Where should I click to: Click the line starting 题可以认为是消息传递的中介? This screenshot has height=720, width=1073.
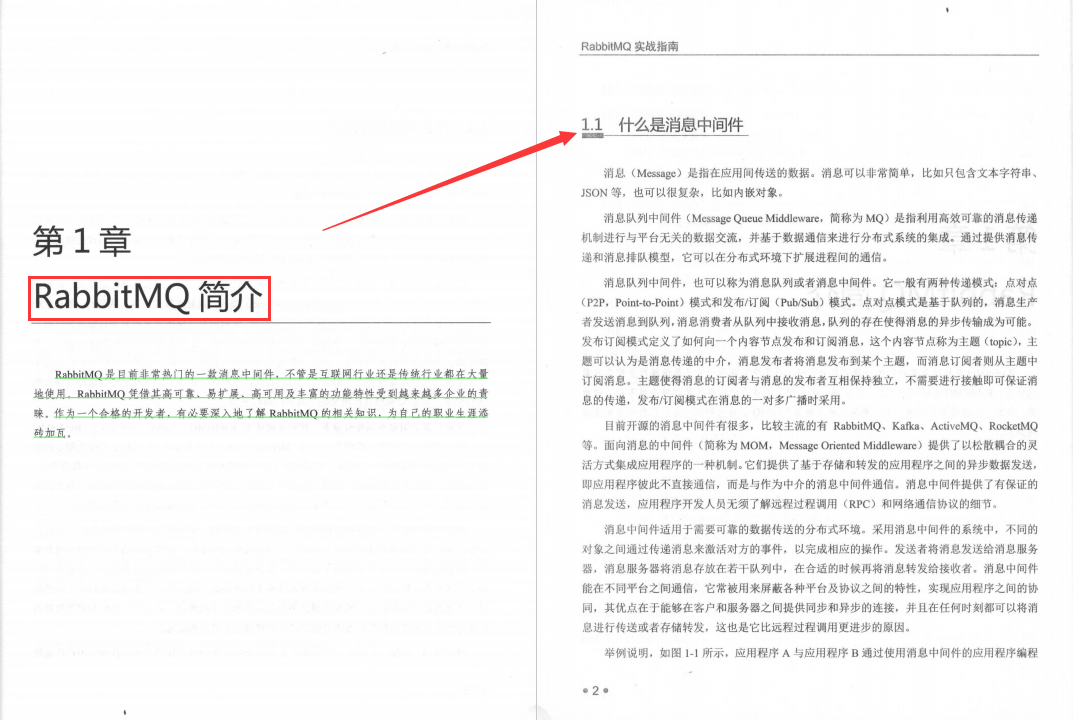pyautogui.click(x=810, y=361)
